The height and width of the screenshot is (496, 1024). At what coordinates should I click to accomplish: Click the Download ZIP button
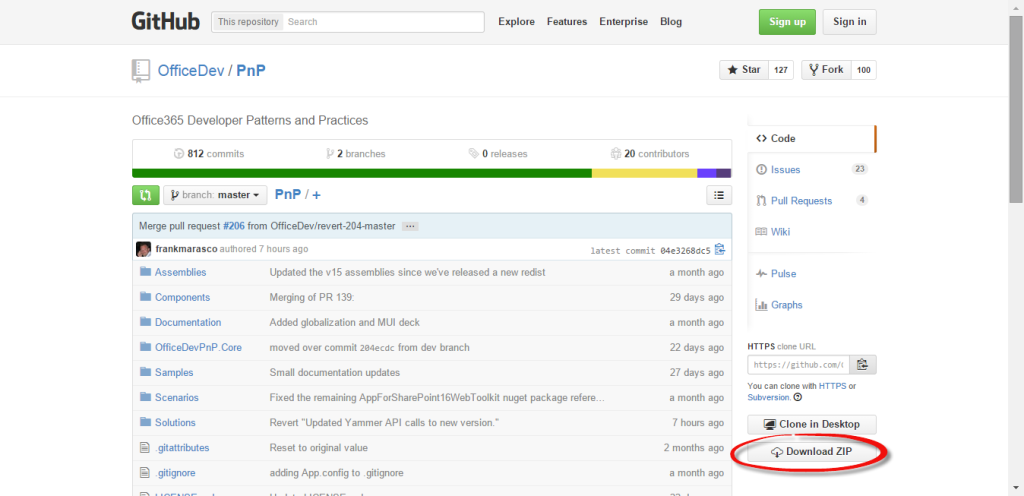point(812,452)
